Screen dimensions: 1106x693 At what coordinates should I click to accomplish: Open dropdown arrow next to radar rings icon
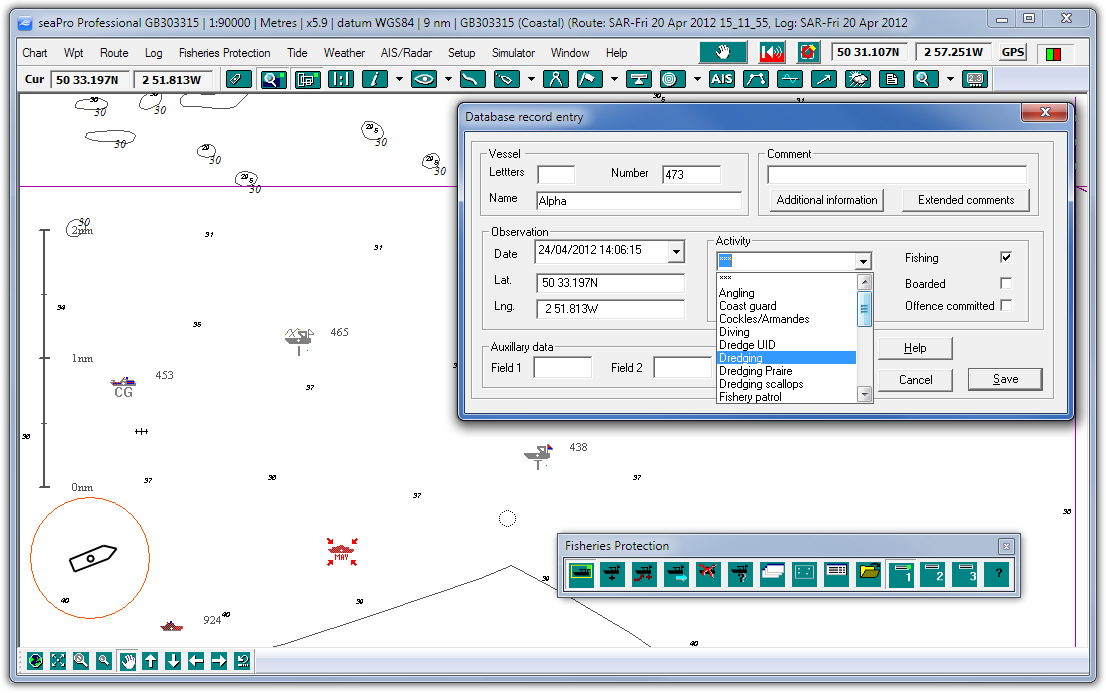pyautogui.click(x=697, y=79)
